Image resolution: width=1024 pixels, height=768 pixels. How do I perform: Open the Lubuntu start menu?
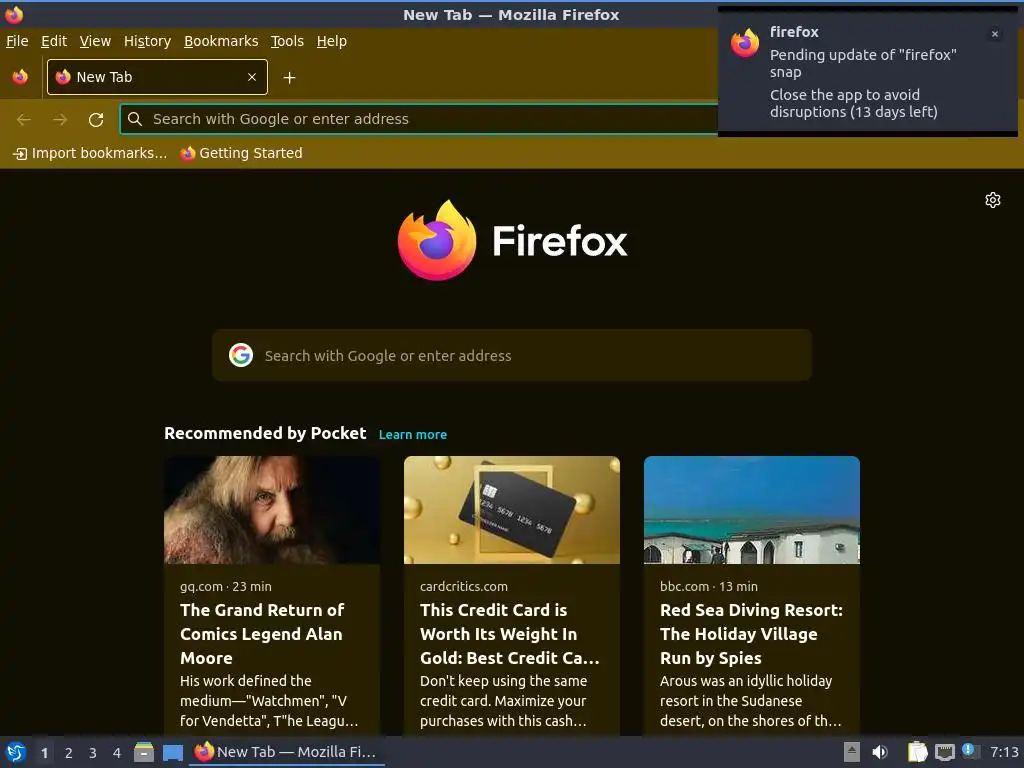click(16, 752)
